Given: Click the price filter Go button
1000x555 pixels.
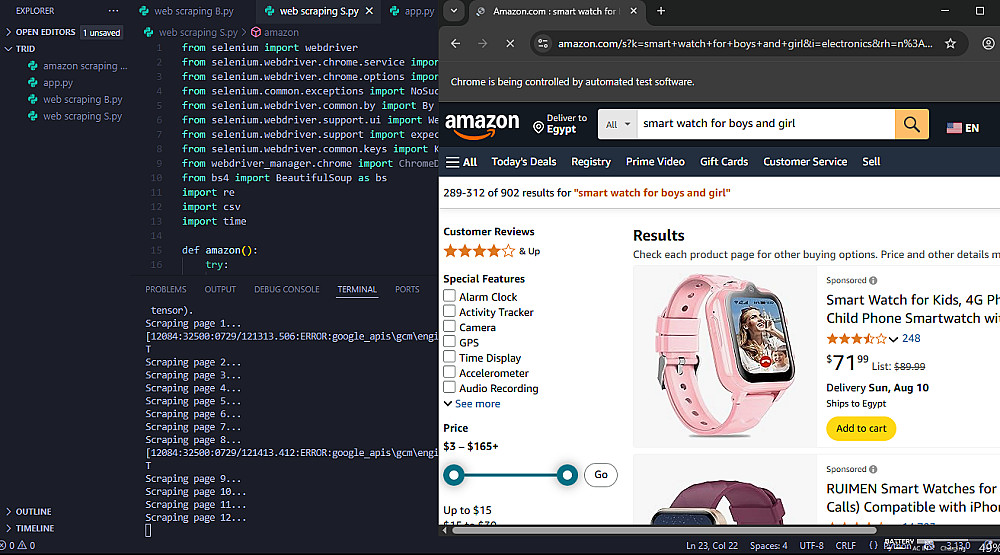Looking at the screenshot, I should click(x=601, y=475).
